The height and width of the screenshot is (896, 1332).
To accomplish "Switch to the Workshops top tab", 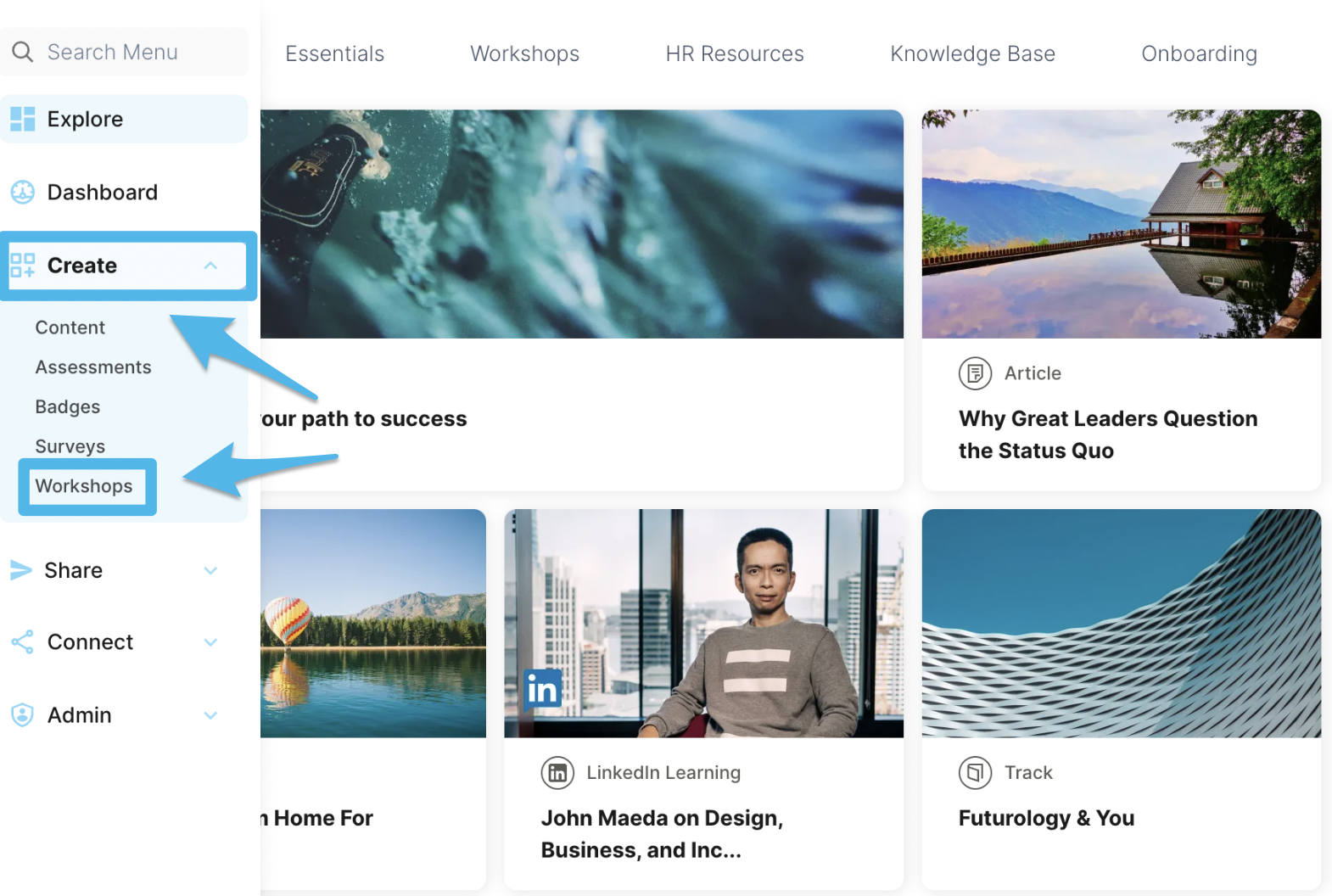I will (524, 53).
